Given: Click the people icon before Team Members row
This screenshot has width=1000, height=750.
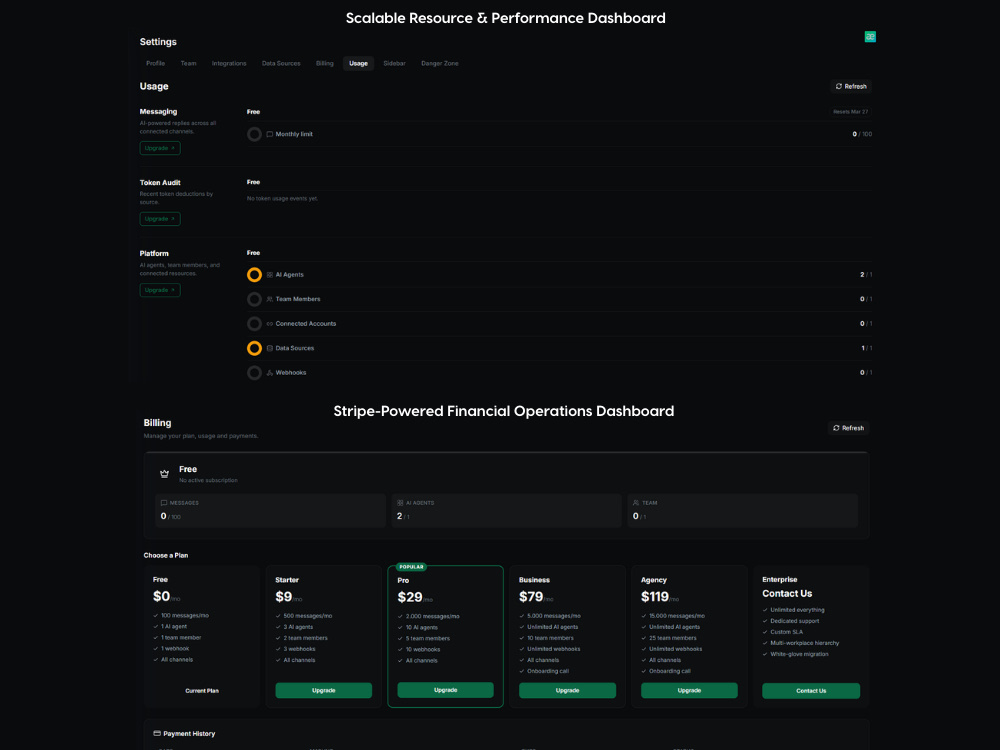Looking at the screenshot, I should coord(270,299).
